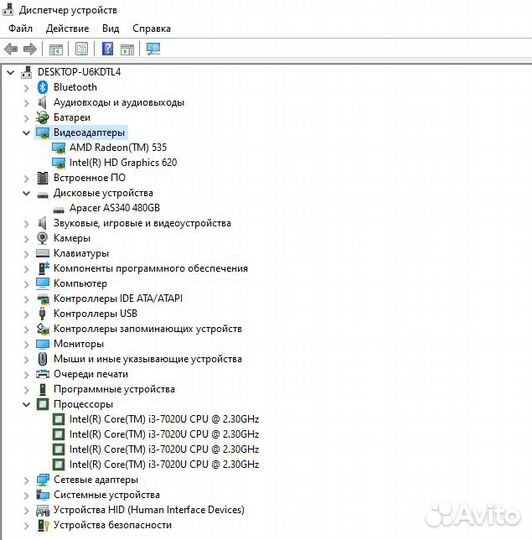Click the CPU icon beside Процессоры
This screenshot has width=532, height=540.
point(43,404)
